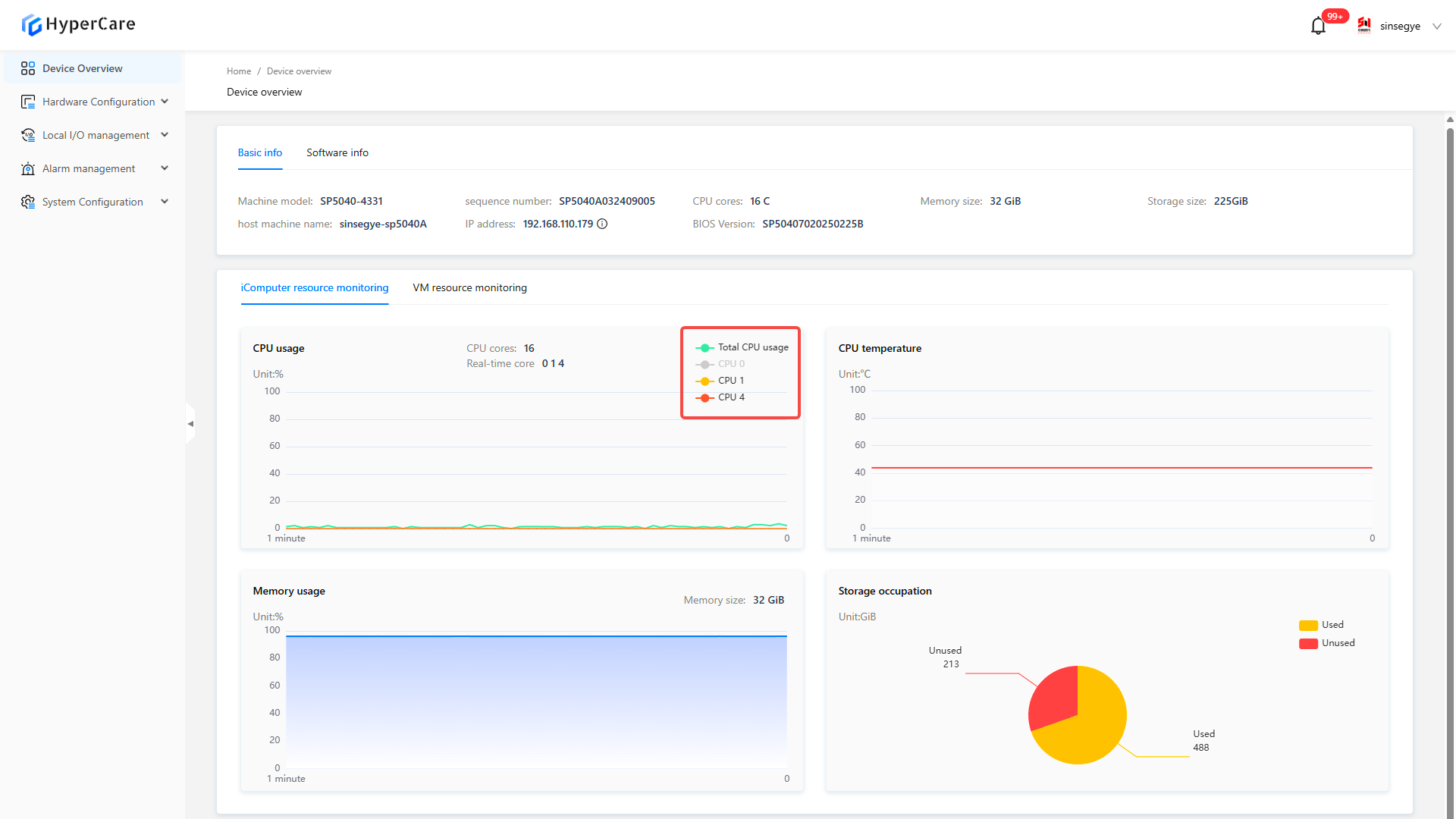This screenshot has width=1456, height=819.
Task: Open the VM resource monitoring tab
Action: (x=469, y=287)
